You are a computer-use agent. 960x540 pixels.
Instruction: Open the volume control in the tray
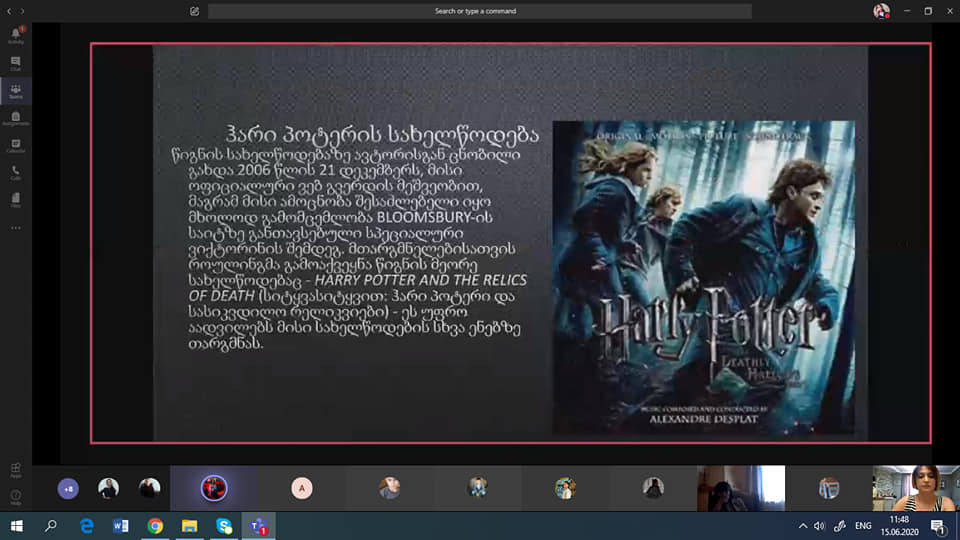(820, 526)
